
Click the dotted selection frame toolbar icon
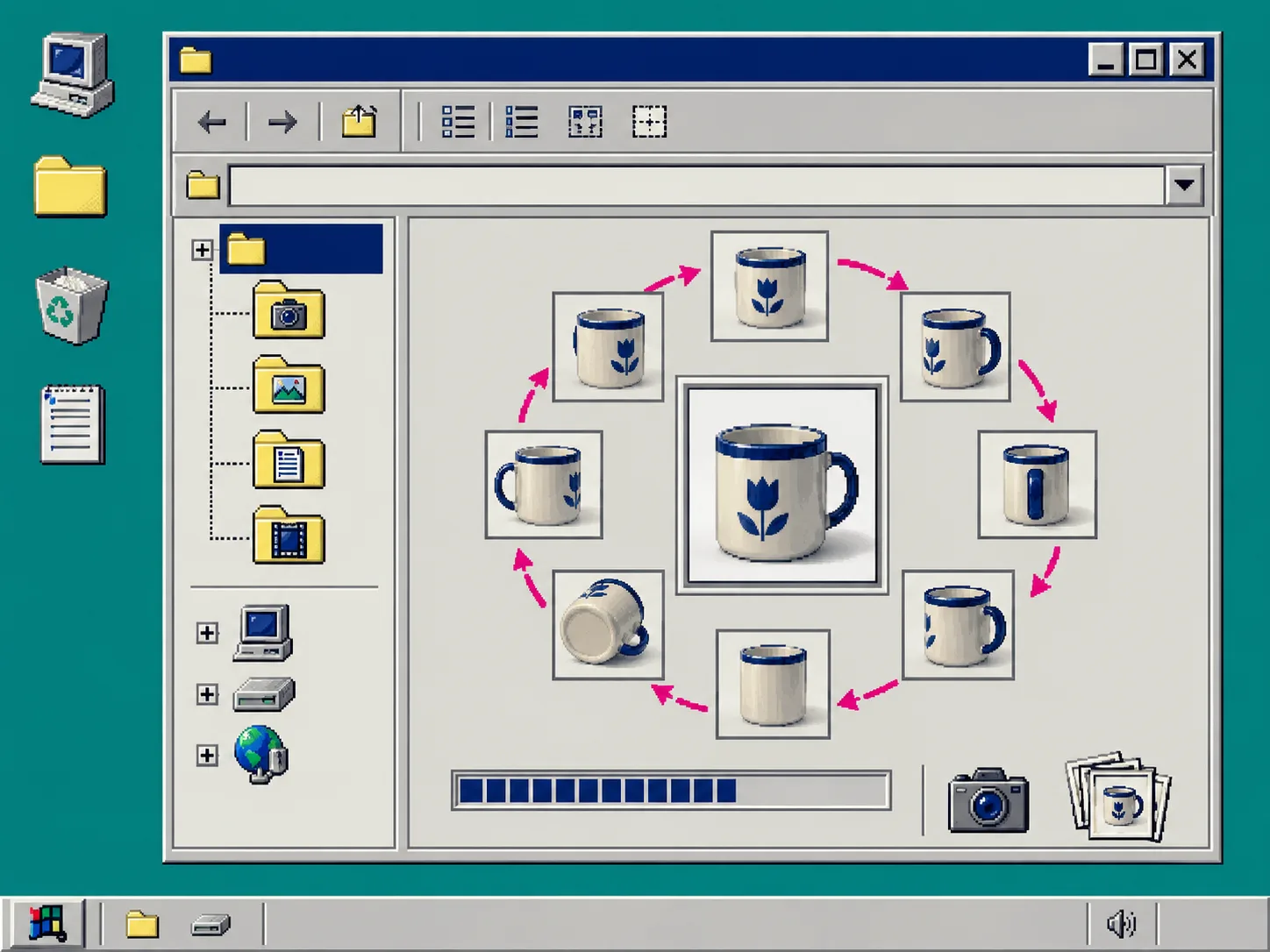649,122
